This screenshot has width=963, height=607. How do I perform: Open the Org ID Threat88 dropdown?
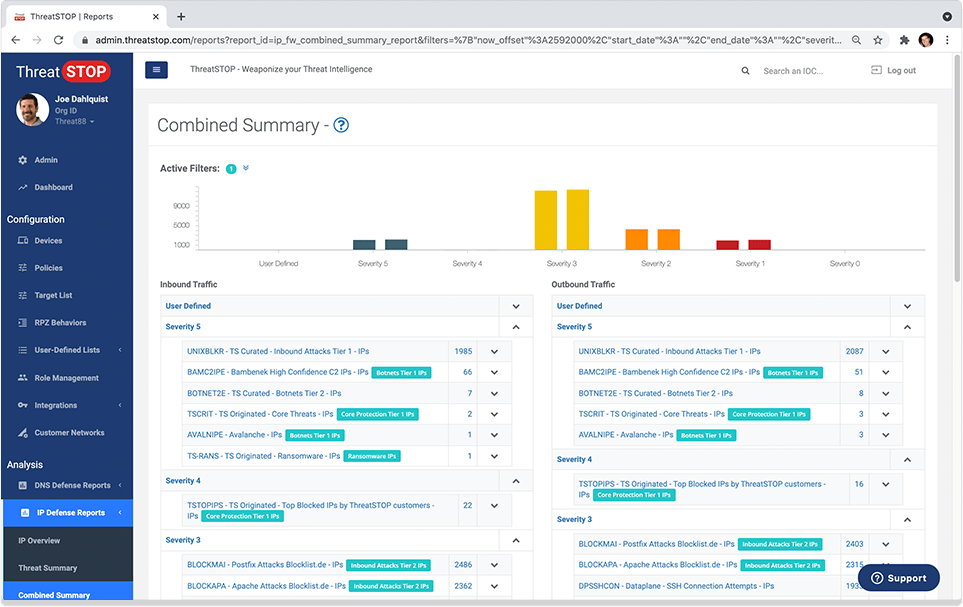pyautogui.click(x=74, y=122)
